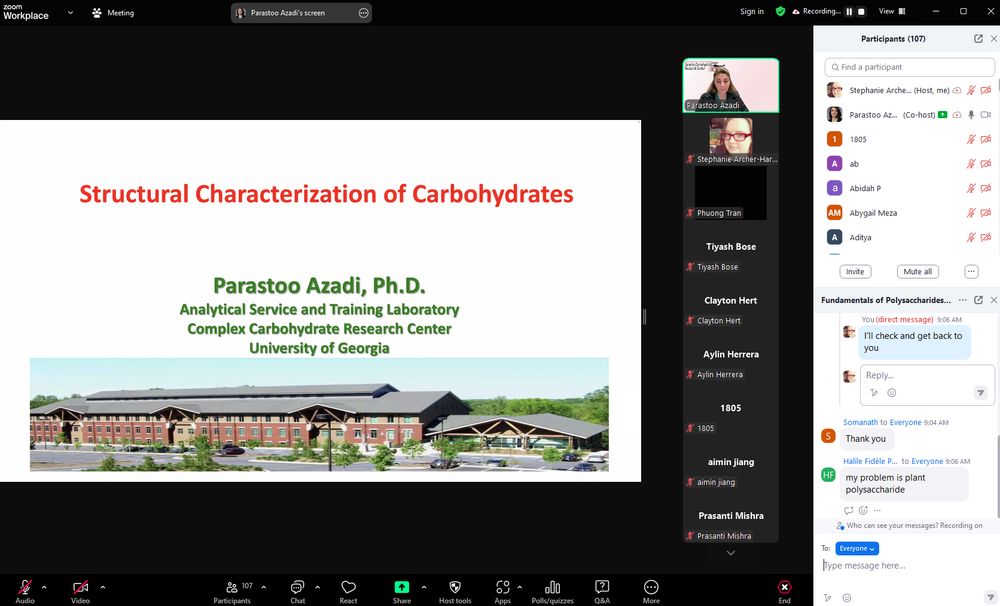
Task: Click the Find a participant search field
Action: coord(910,67)
